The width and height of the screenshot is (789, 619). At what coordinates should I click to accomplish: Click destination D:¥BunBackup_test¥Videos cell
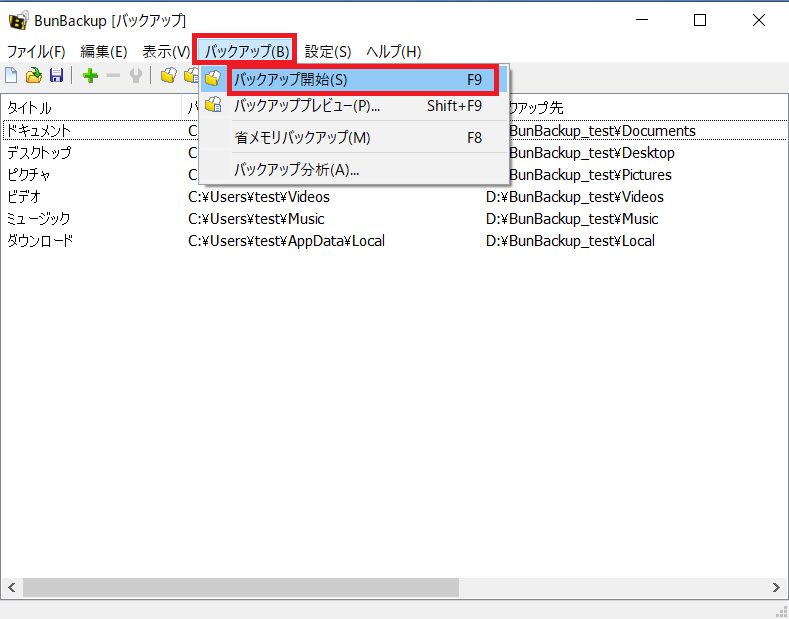click(x=575, y=197)
